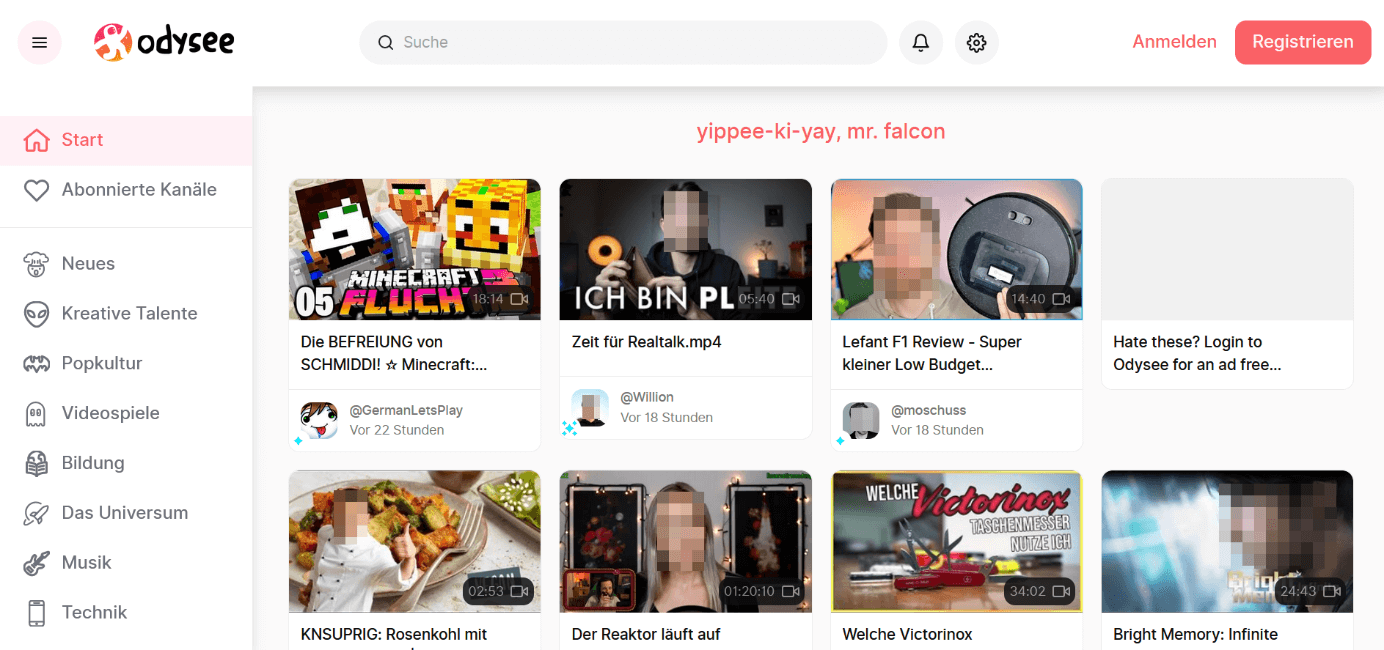Click the Registrieren button
This screenshot has height=650, width=1384.
pos(1303,42)
